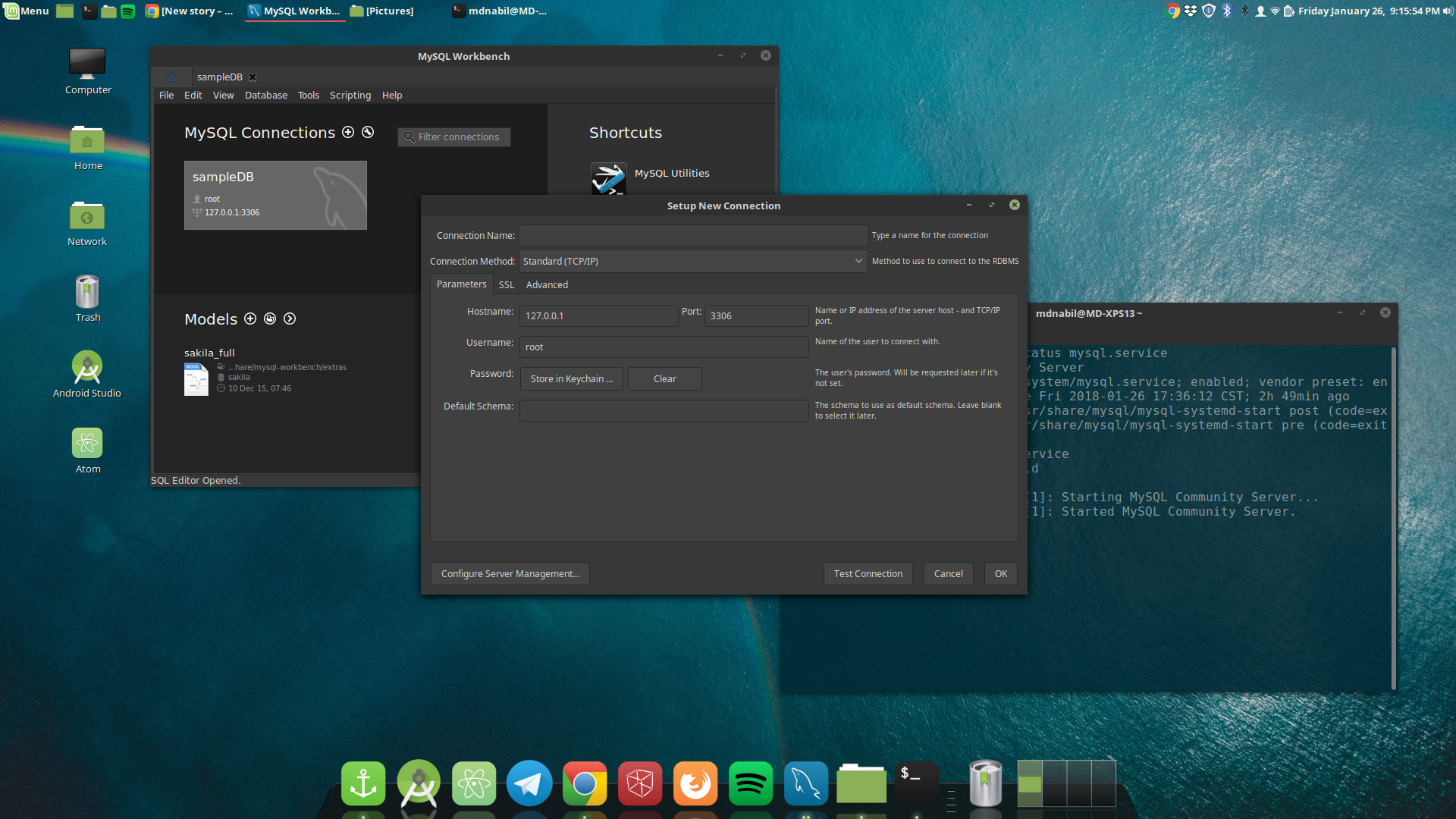This screenshot has width=1456, height=819.
Task: Open the red cube app in dock
Action: pos(640,783)
